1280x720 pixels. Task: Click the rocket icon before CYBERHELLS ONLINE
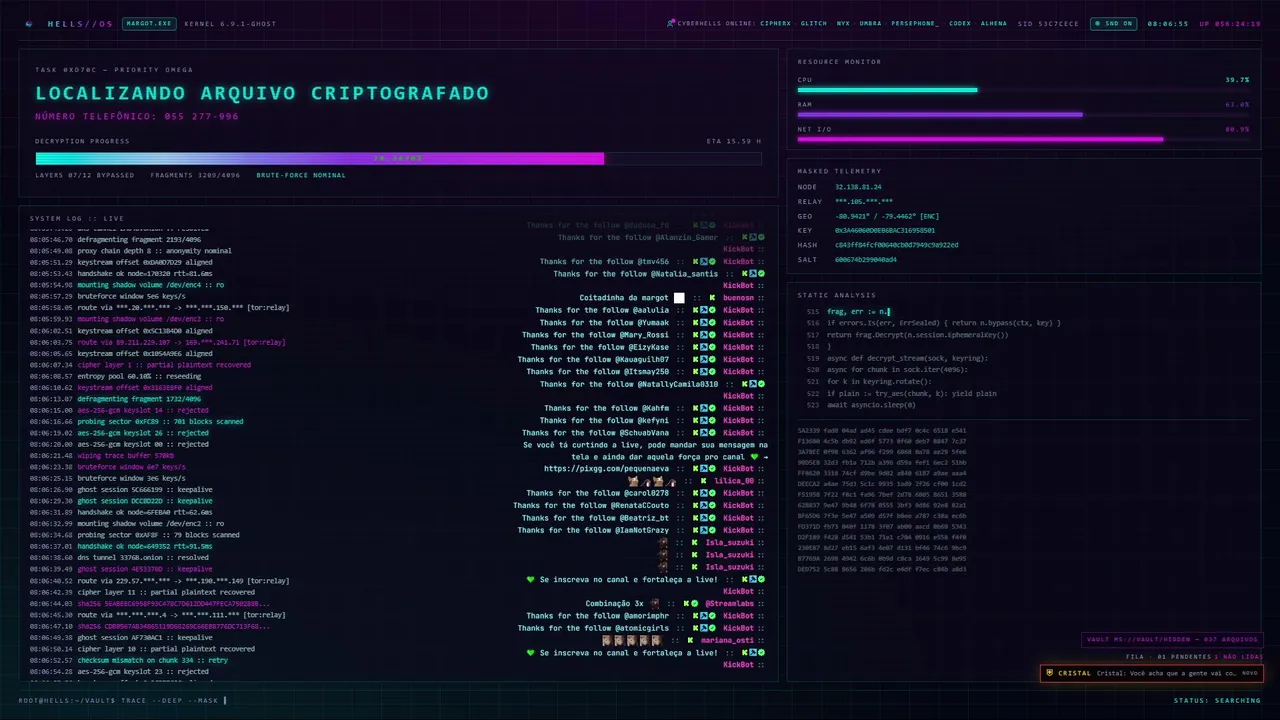pos(670,23)
